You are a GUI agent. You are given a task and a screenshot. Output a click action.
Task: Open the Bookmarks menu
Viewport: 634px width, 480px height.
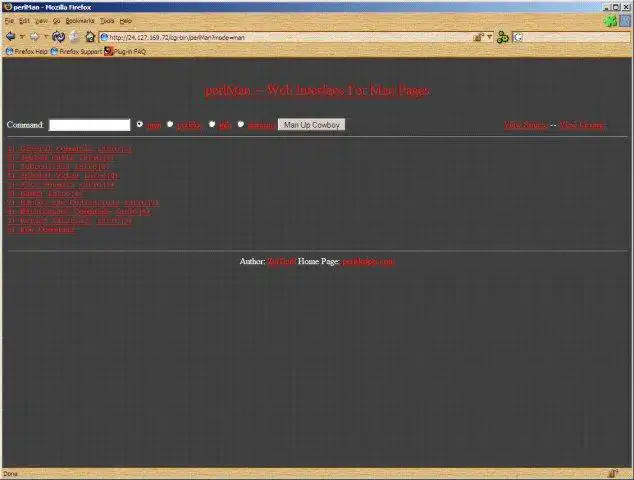point(80,21)
